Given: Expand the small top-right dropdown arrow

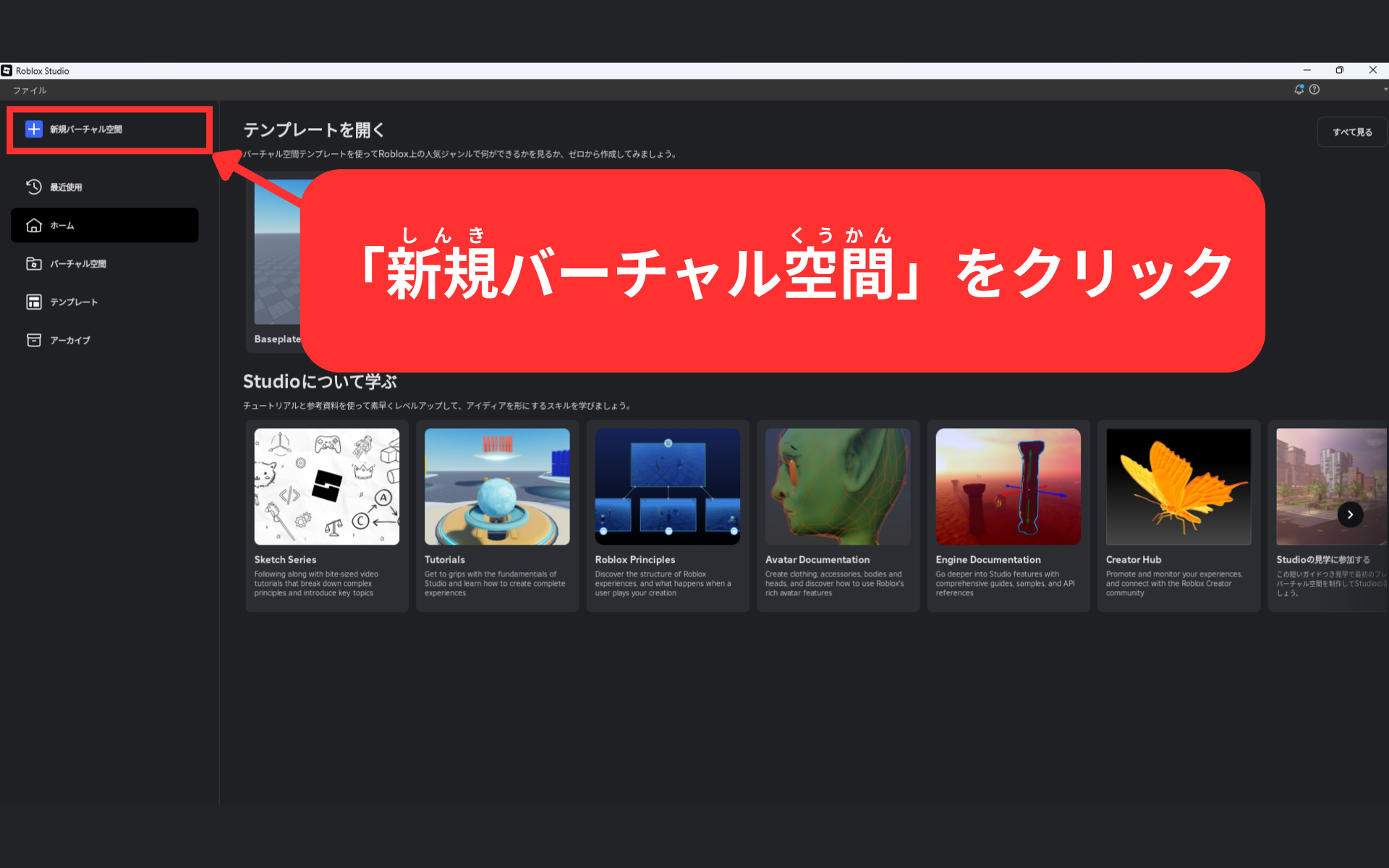Looking at the screenshot, I should [x=1385, y=89].
